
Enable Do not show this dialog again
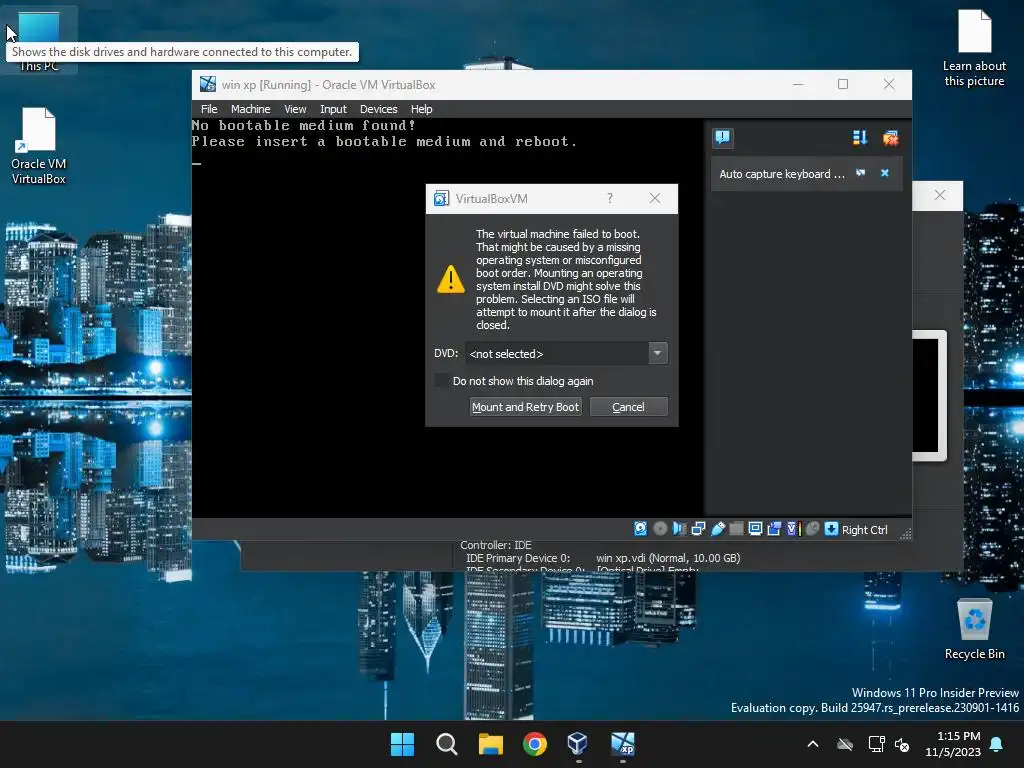tap(442, 381)
